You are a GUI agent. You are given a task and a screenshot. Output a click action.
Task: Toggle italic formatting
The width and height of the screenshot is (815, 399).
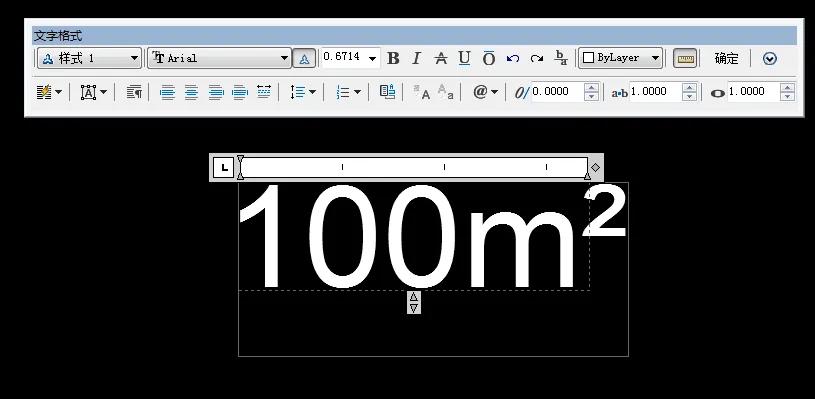(x=416, y=59)
